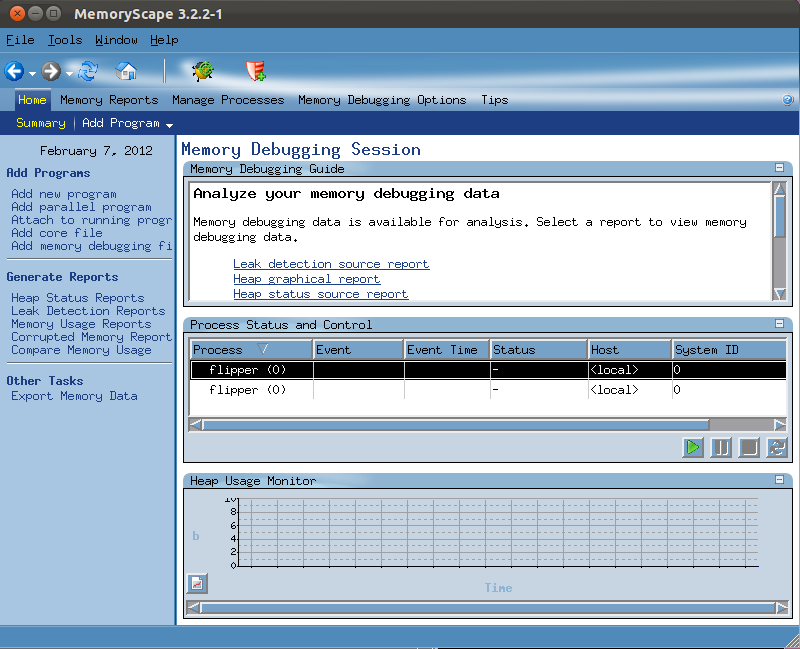Collapse the Memory Debugging Guide panel
Image resolution: width=800 pixels, height=649 pixels.
[x=779, y=169]
